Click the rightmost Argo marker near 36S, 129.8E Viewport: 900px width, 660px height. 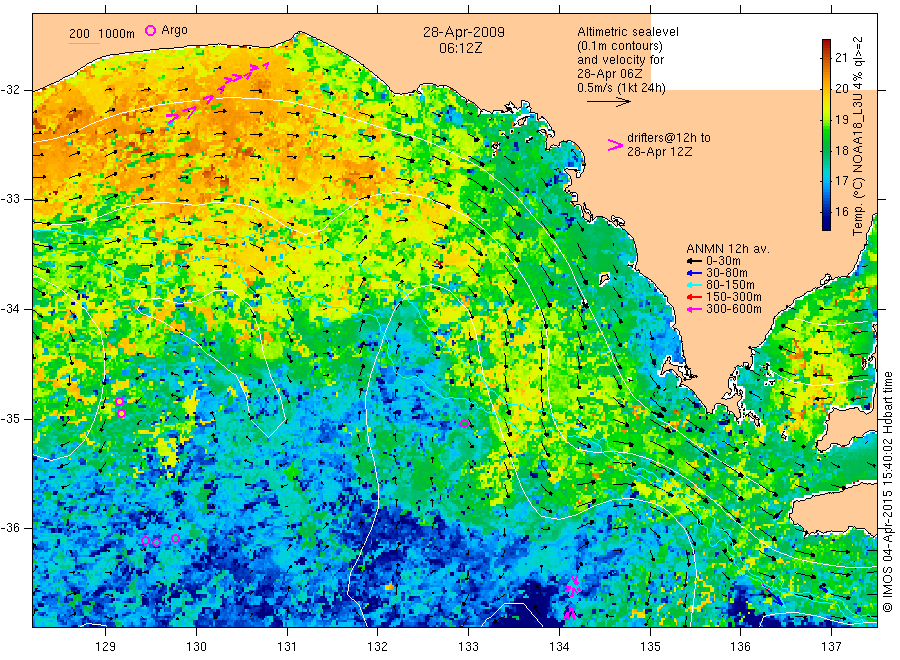(176, 538)
